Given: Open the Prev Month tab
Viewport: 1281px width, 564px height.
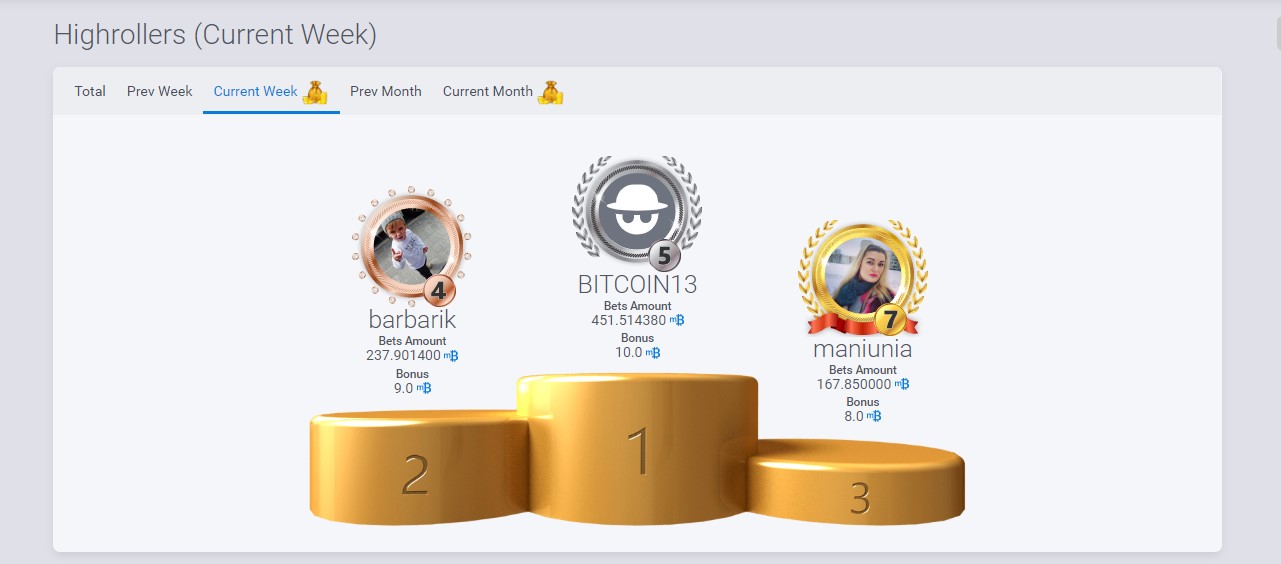Looking at the screenshot, I should point(385,91).
